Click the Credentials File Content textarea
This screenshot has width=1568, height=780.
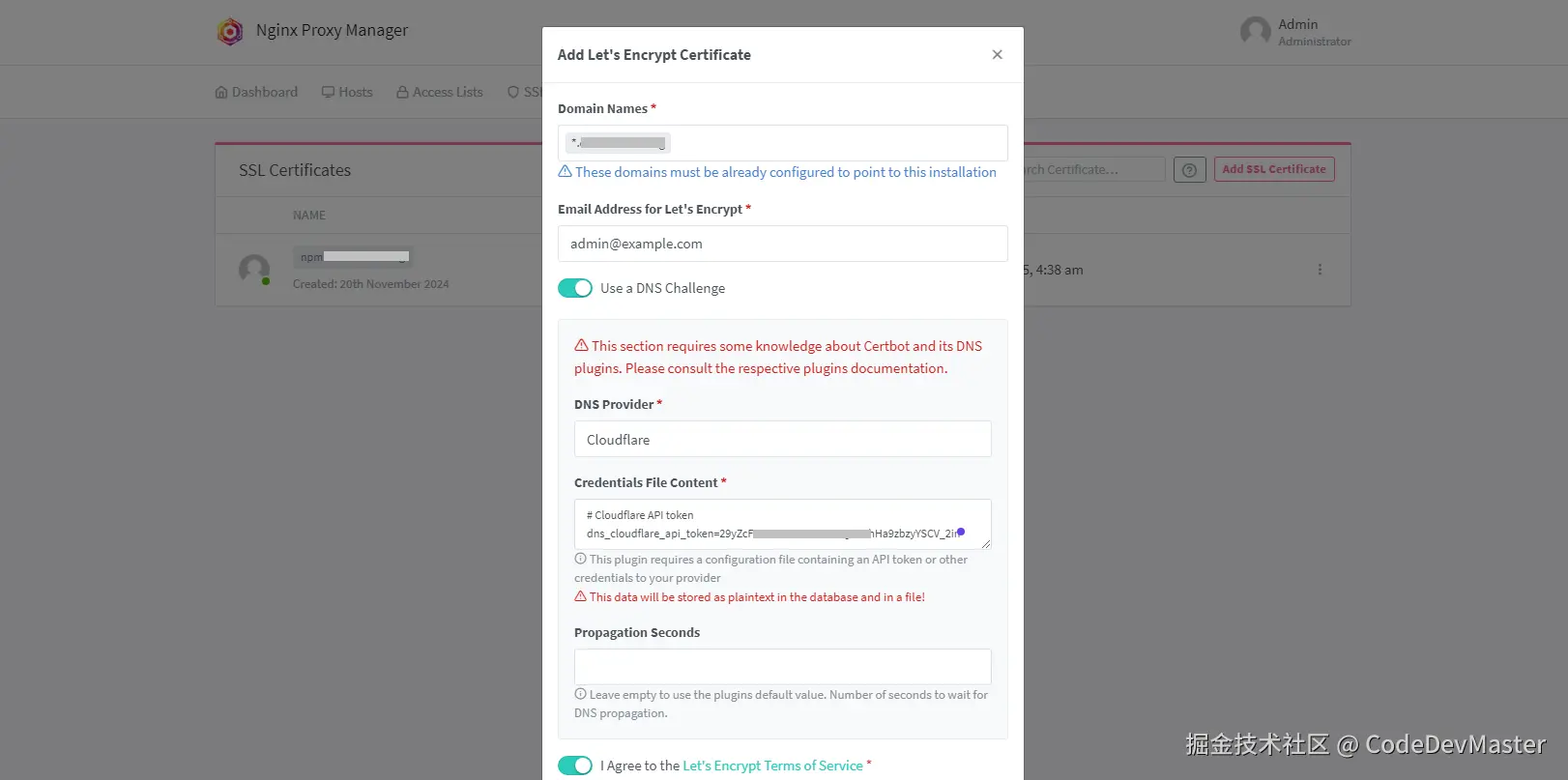(x=783, y=524)
